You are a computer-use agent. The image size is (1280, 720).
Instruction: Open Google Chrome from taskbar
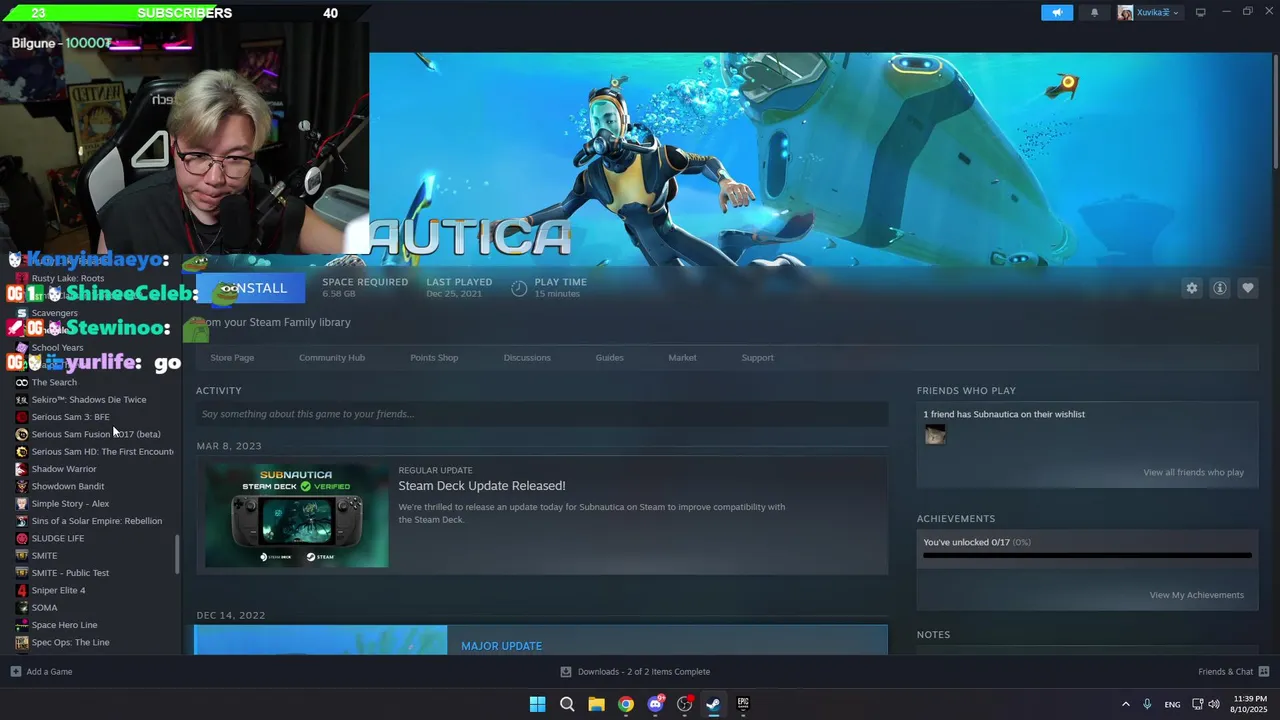[x=626, y=704]
